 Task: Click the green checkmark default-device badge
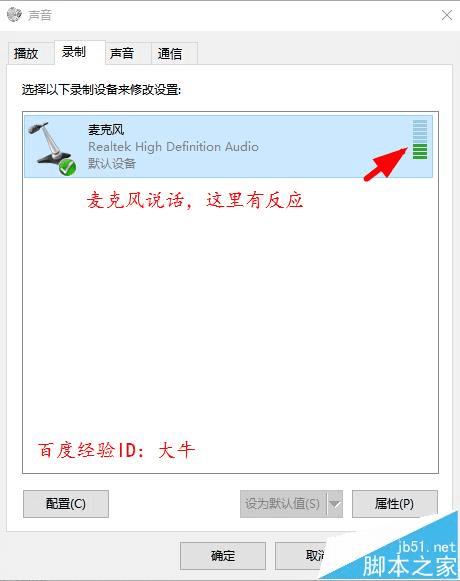67,167
